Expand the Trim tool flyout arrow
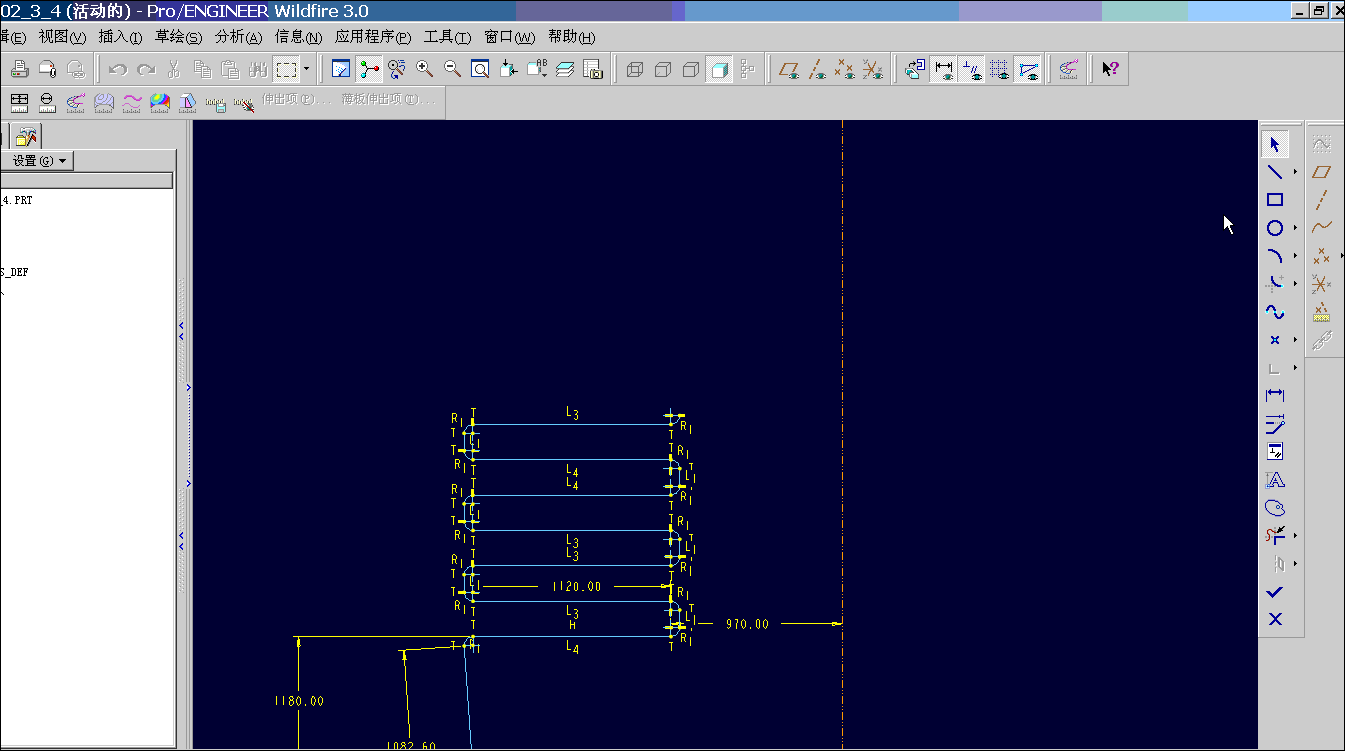 [1295, 536]
